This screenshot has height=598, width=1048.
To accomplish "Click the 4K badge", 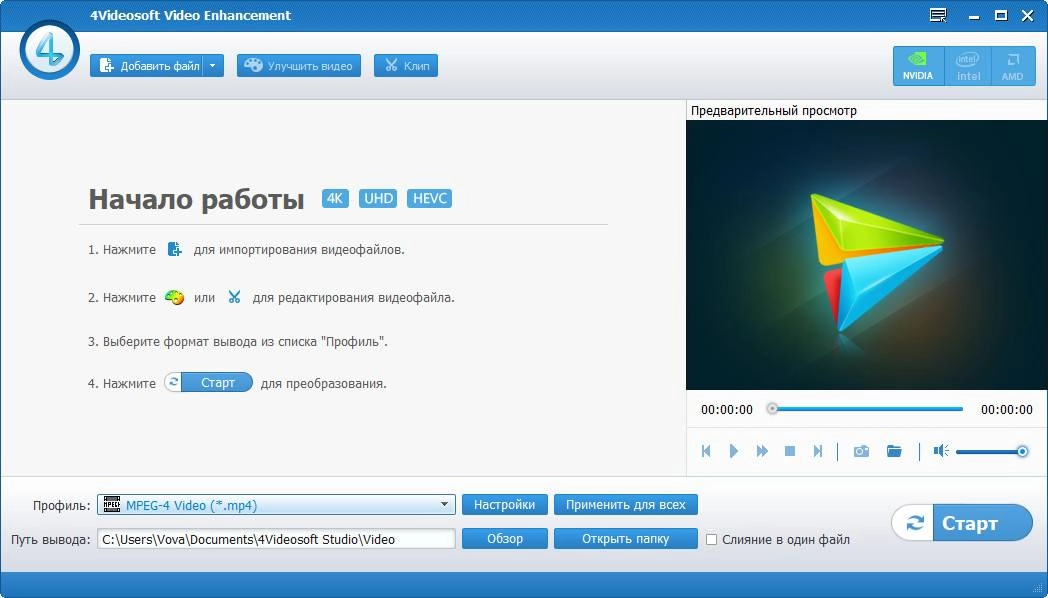I will pyautogui.click(x=336, y=198).
